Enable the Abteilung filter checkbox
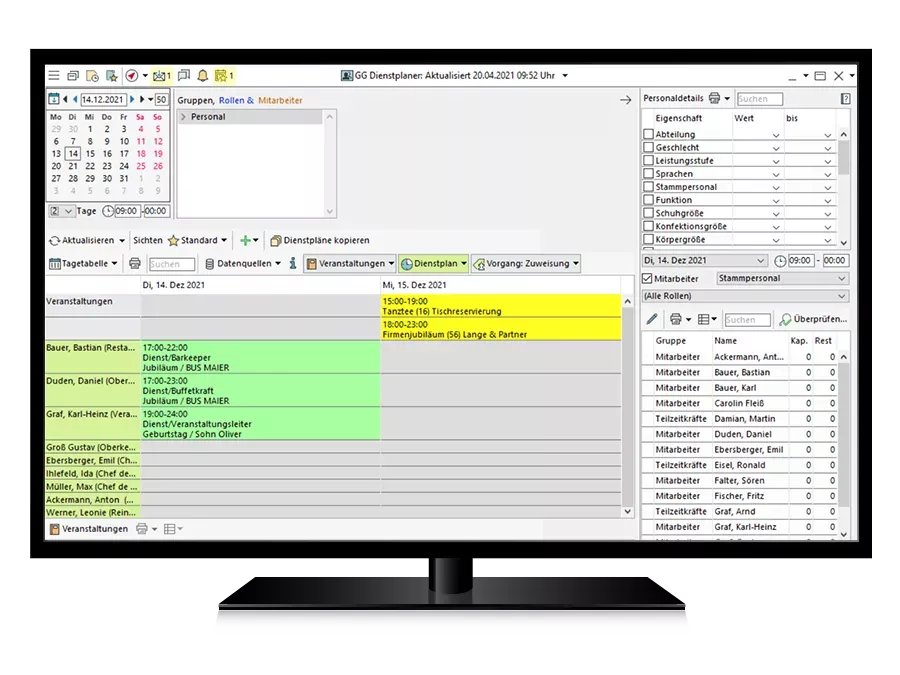 pyautogui.click(x=647, y=134)
